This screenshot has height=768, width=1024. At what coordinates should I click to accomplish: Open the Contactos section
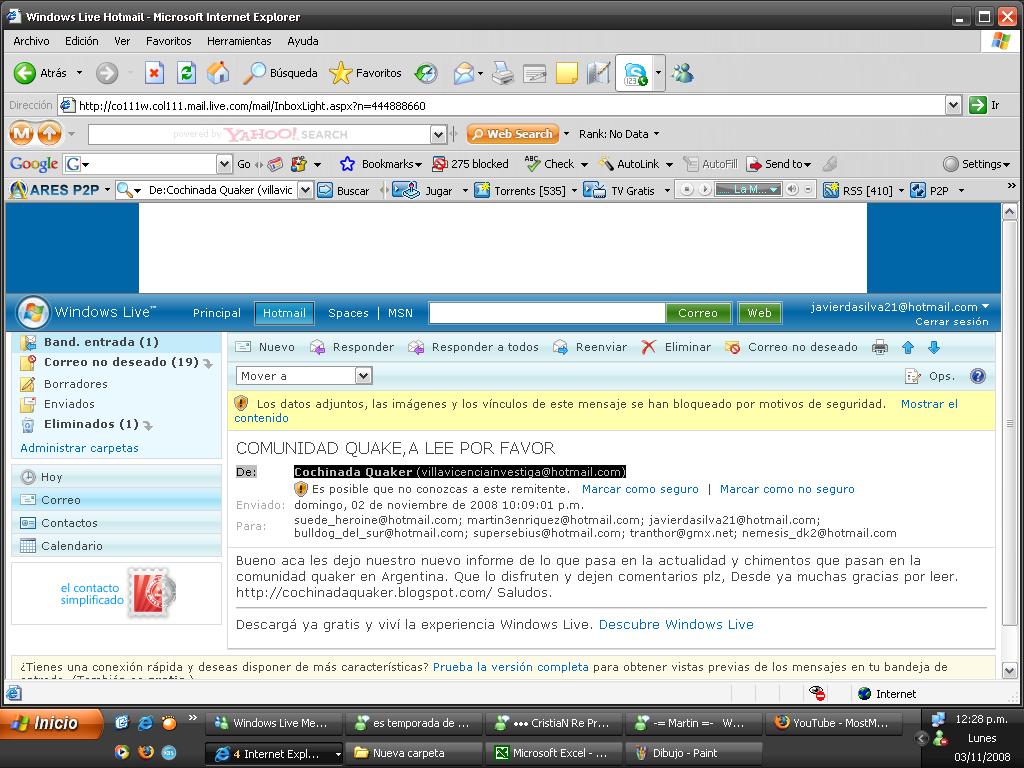click(69, 522)
